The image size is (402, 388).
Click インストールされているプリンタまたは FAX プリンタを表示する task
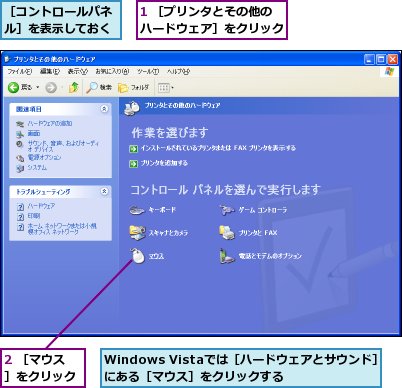(x=218, y=148)
